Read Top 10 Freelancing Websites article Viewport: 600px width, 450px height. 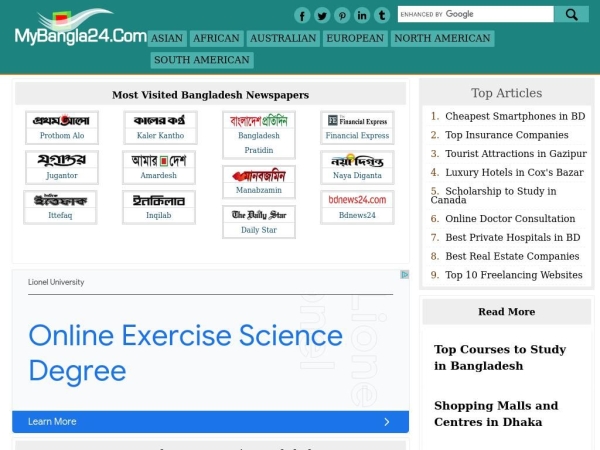pos(514,275)
